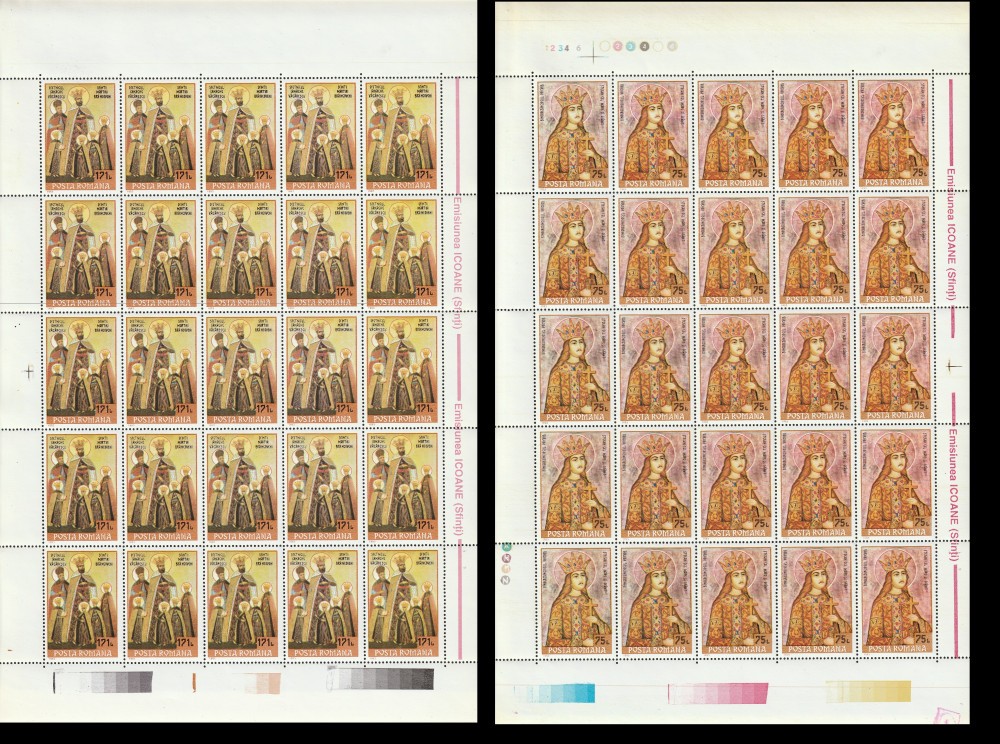Screen dimensions: 1000x744
Task: Click the plate numbers "1 2 3 4 6" above the right sheet
Action: (564, 47)
